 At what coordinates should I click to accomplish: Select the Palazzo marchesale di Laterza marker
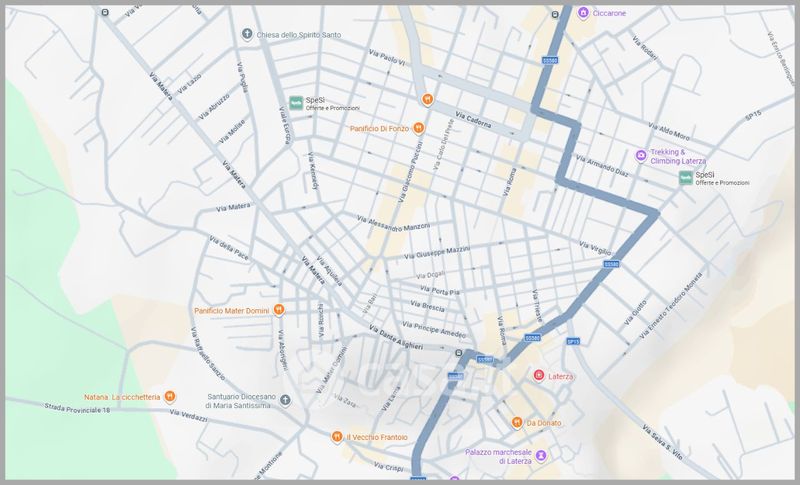541,456
